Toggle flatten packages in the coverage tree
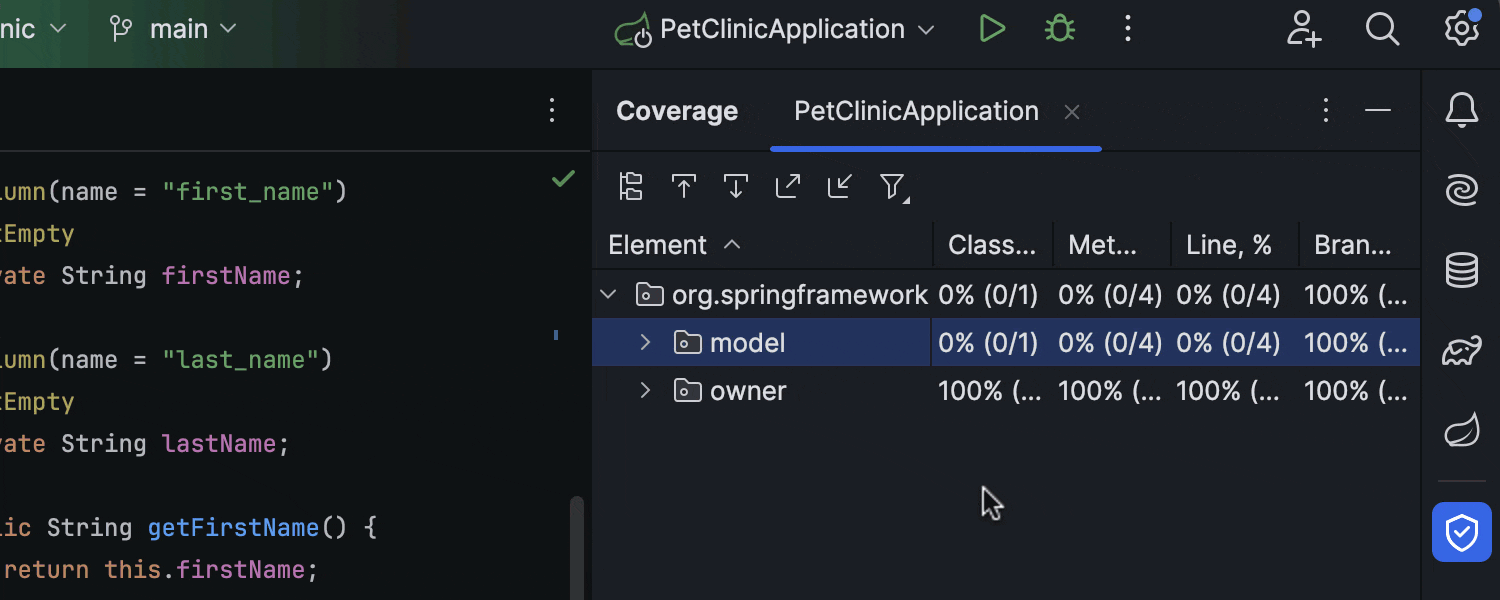 [x=631, y=186]
